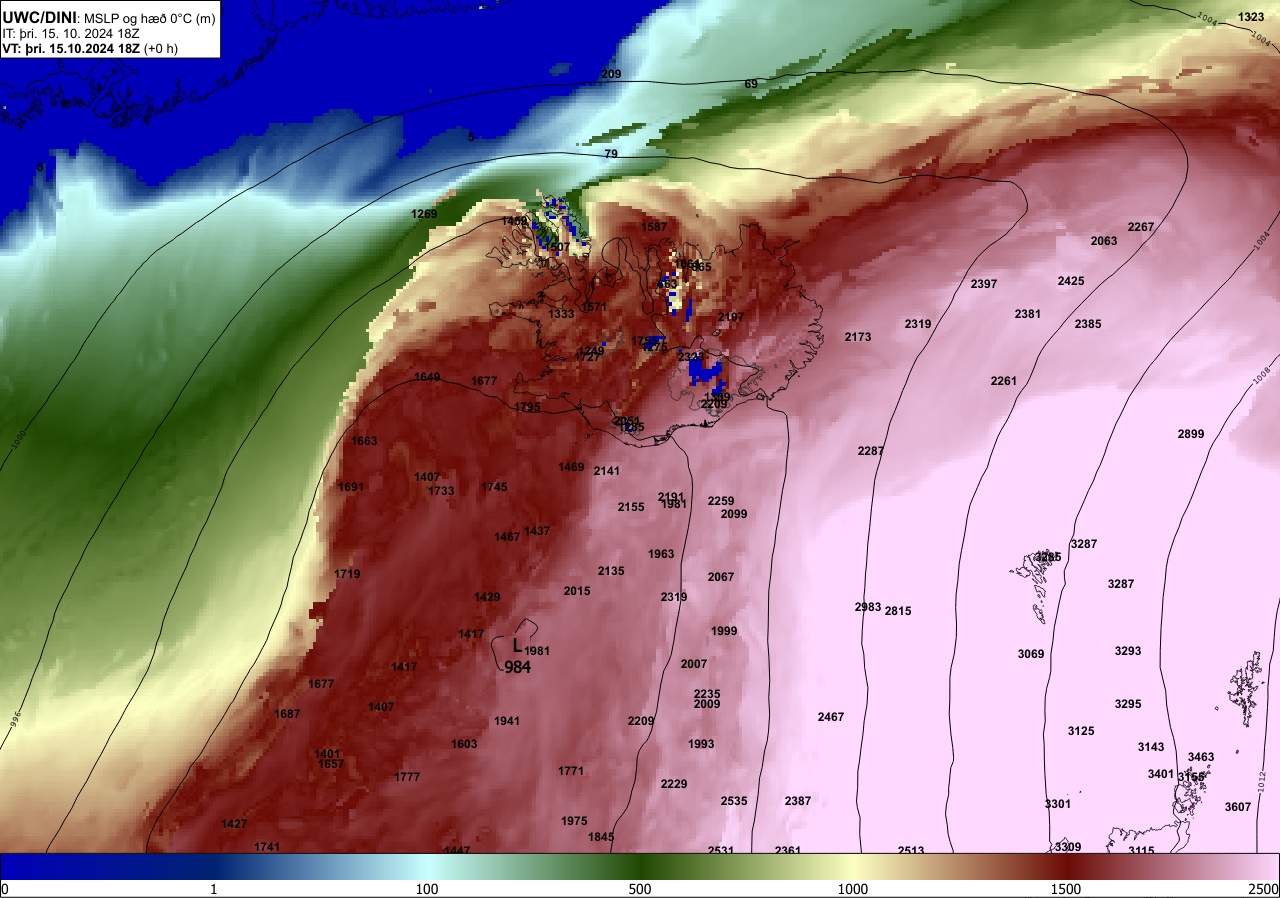This screenshot has height=898, width=1280.
Task: Click the map value 1795
Action: coord(528,407)
